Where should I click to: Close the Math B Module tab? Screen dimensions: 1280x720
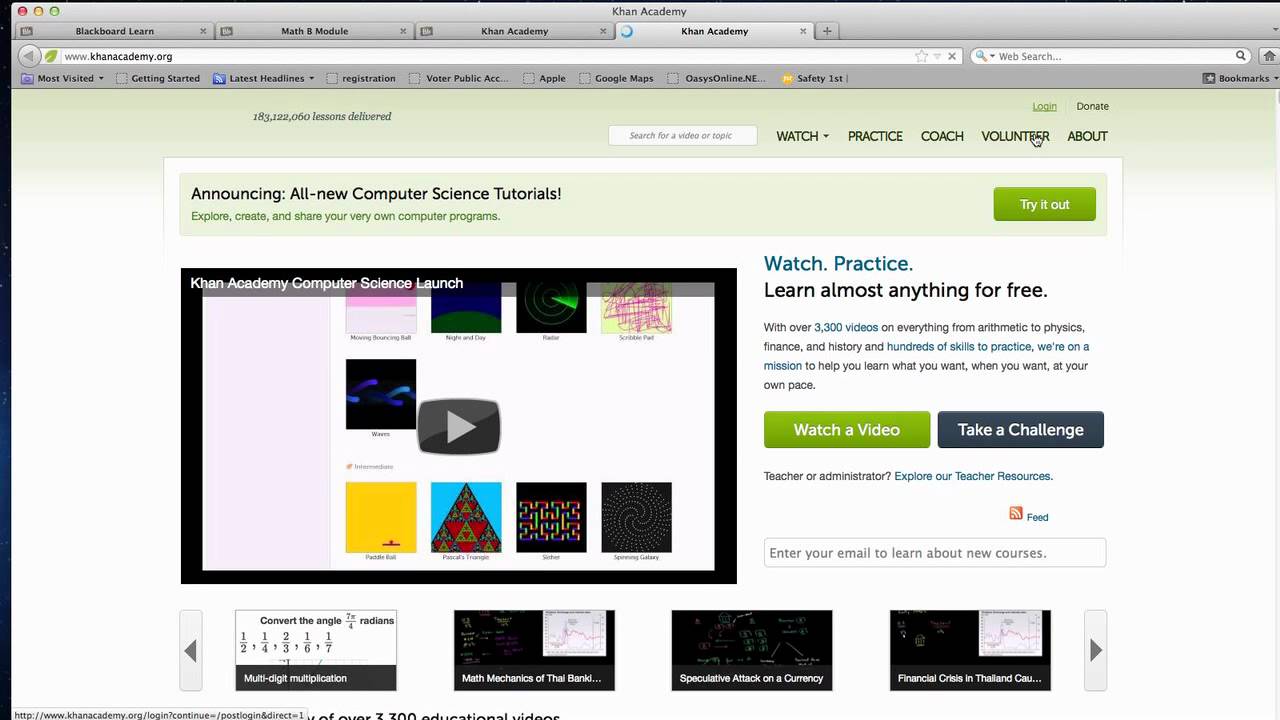tap(404, 31)
